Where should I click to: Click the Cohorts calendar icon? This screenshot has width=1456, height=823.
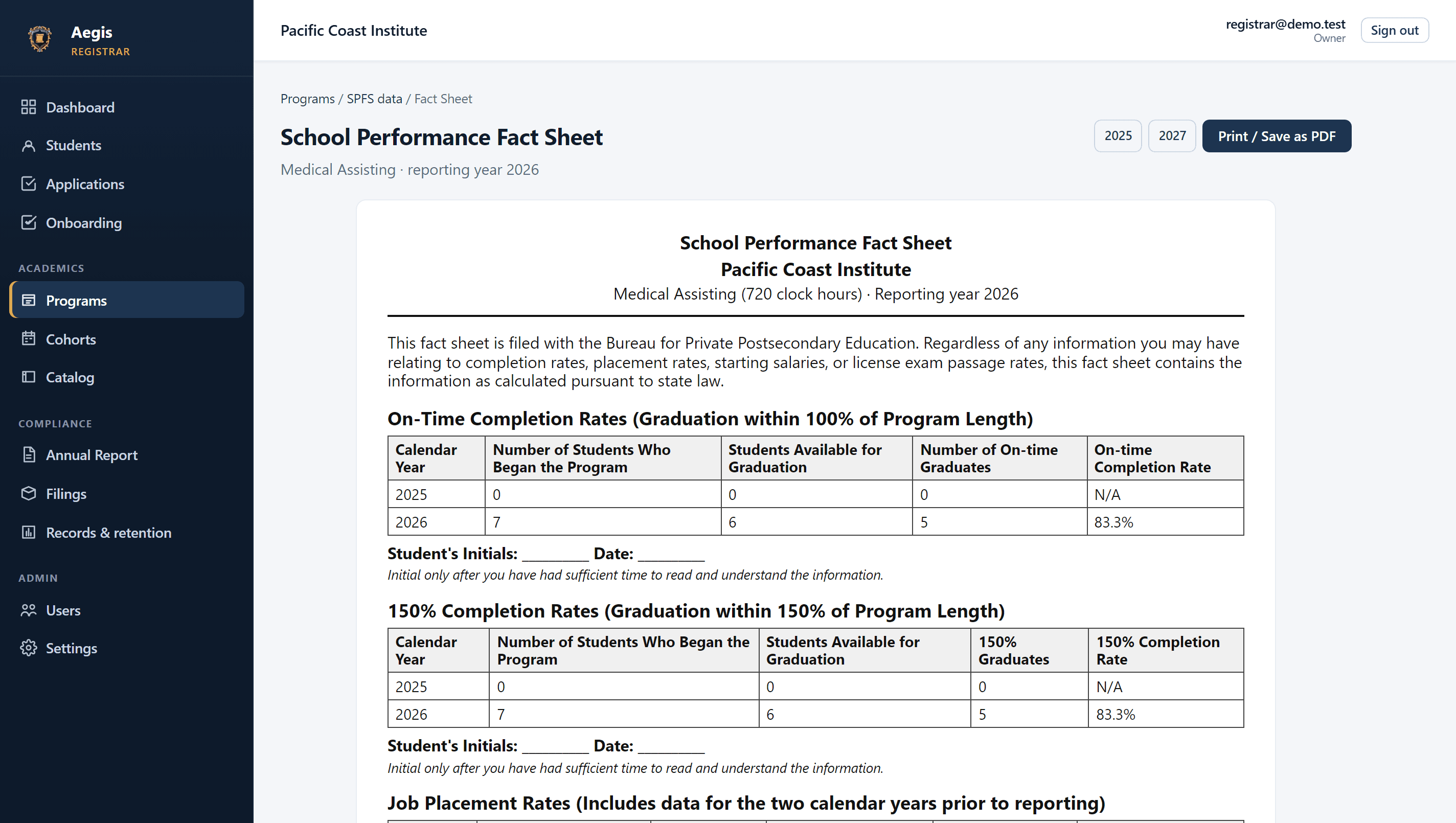pos(28,338)
